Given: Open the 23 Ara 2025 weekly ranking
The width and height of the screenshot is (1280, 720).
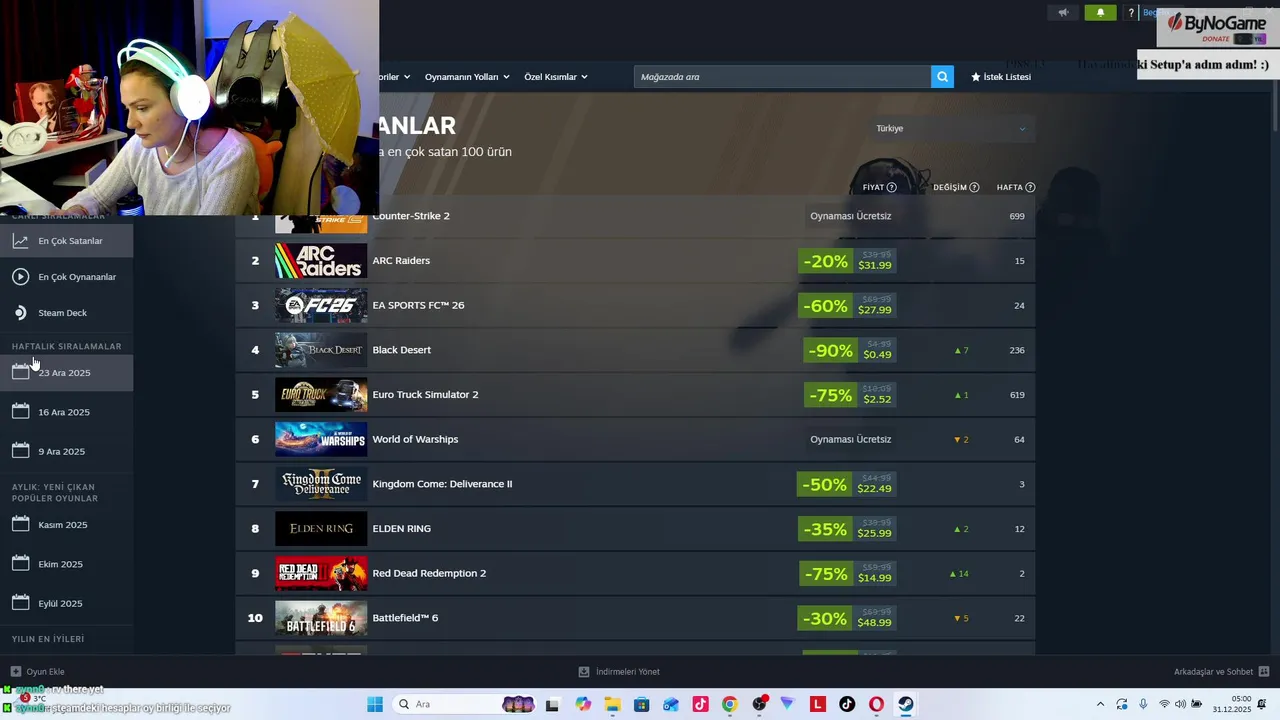Looking at the screenshot, I should [x=66, y=373].
